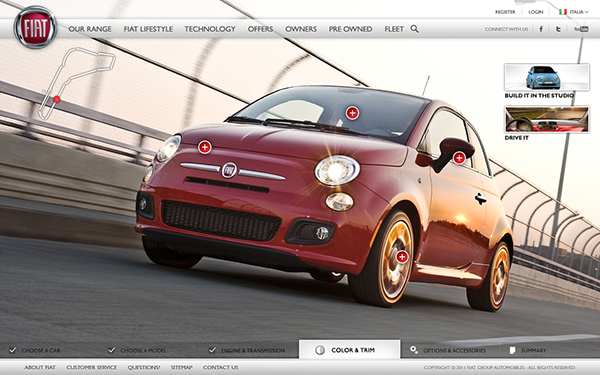600x375 pixels.
Task: Expand the Italia country dropdown
Action: [574, 12]
